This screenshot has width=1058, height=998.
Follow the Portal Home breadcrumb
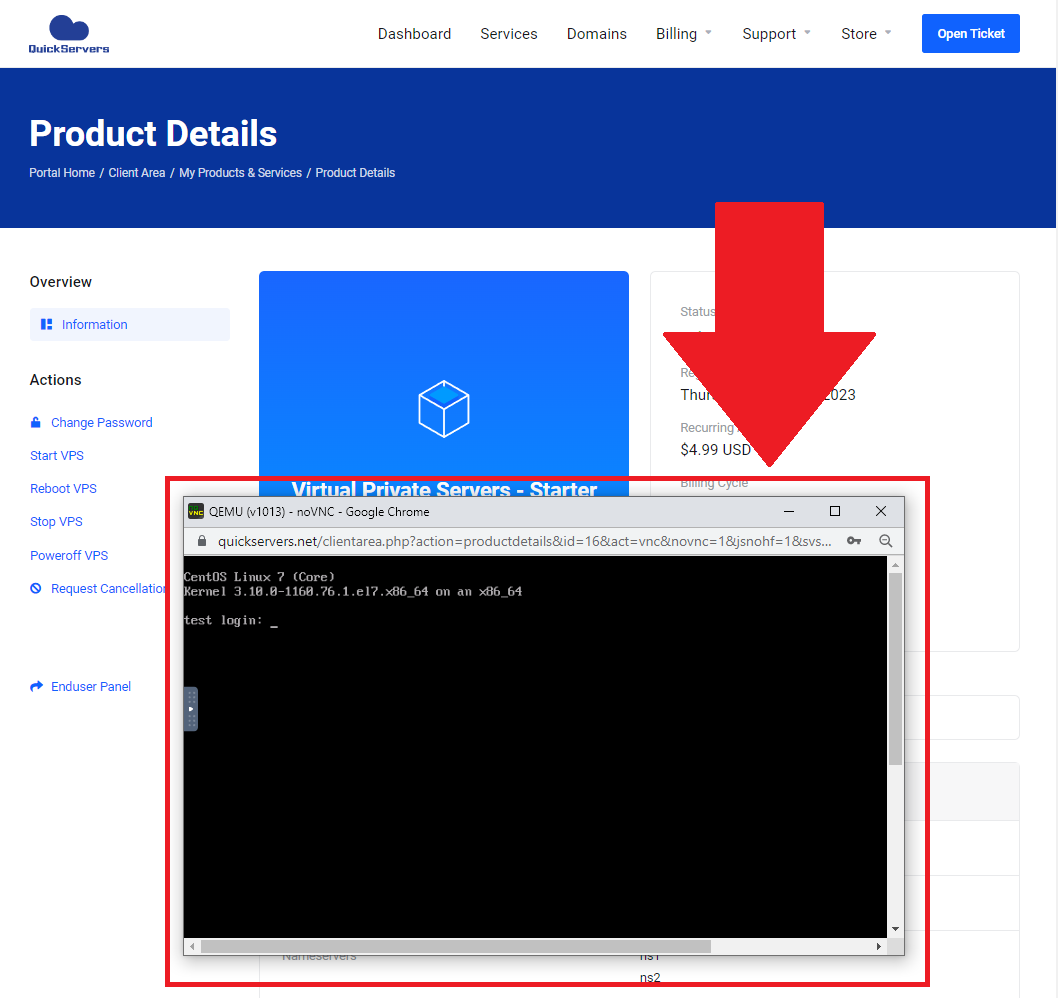click(x=62, y=173)
